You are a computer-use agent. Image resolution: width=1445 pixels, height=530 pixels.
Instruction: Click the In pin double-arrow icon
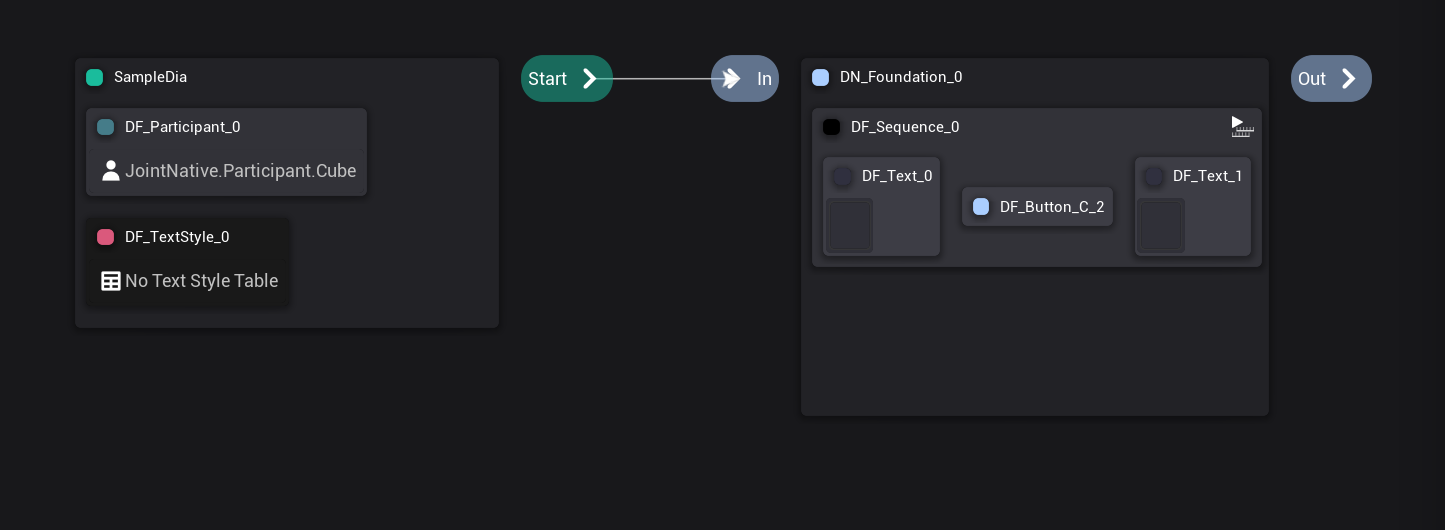click(x=732, y=79)
